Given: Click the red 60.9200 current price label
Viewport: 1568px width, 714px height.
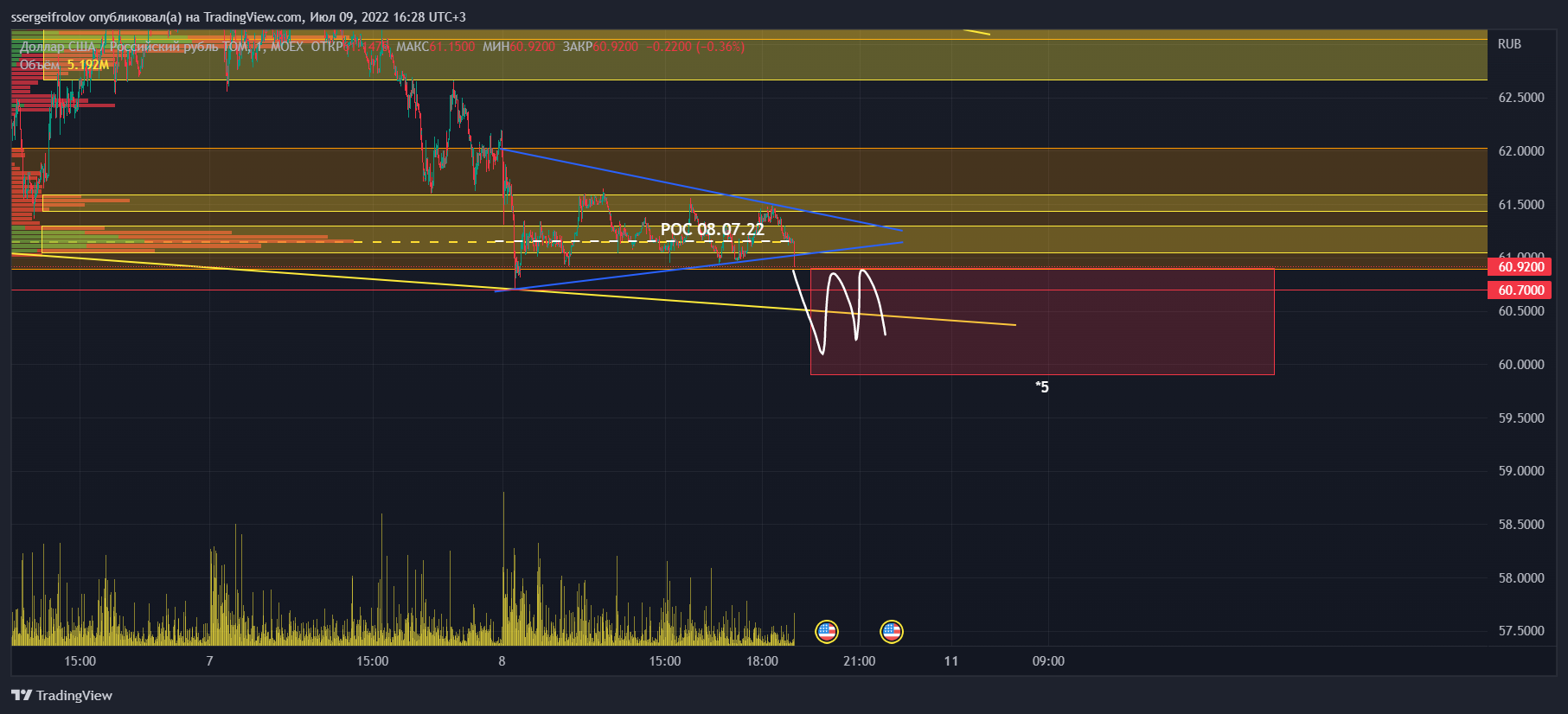Looking at the screenshot, I should click(1520, 267).
